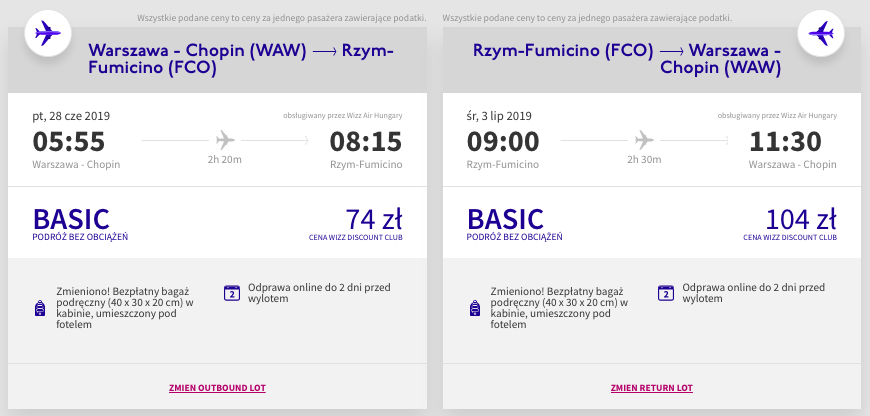Click the outbound cabin baggage backpack icon
Image resolution: width=870 pixels, height=416 pixels.
(x=39, y=308)
